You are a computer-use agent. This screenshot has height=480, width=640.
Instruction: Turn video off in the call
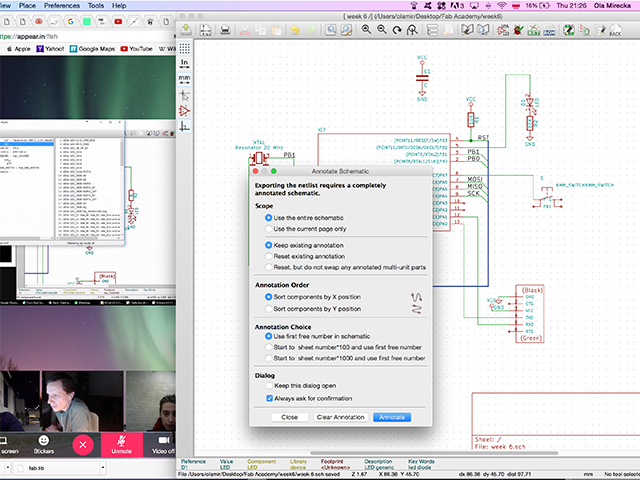(x=163, y=444)
